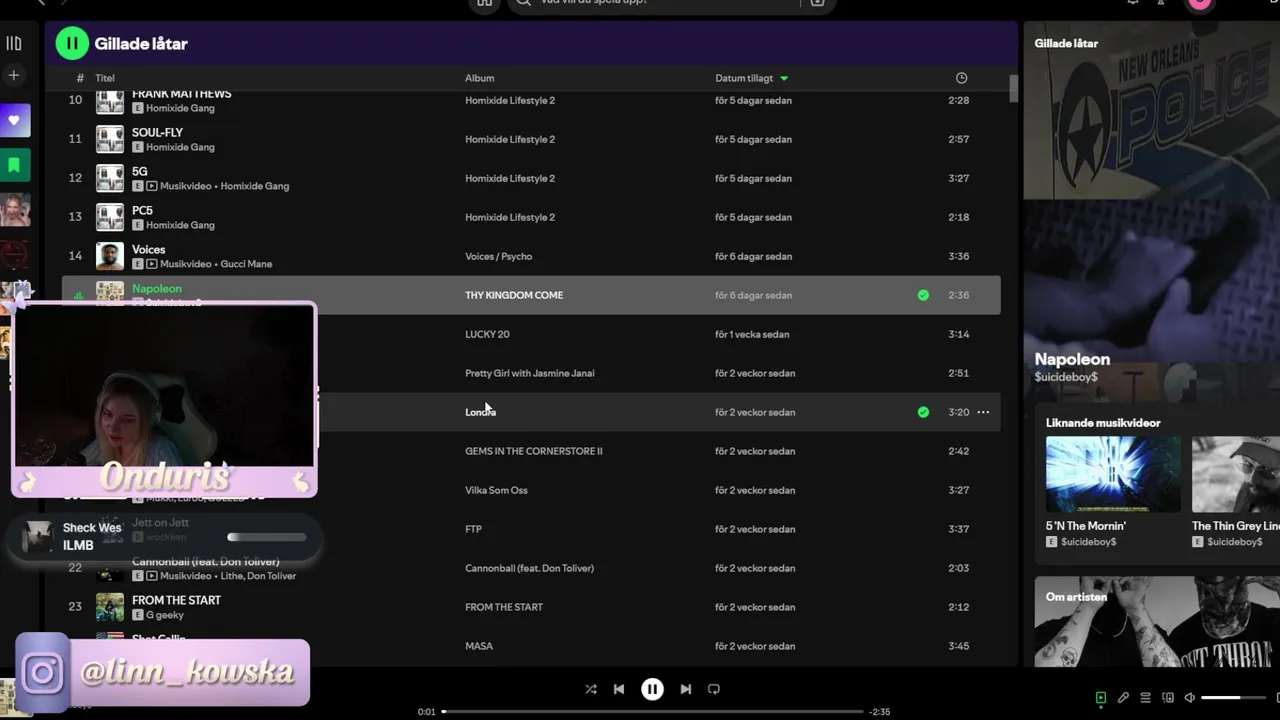Sort by Datum tillagt column
This screenshot has height=720, width=1280.
point(751,78)
